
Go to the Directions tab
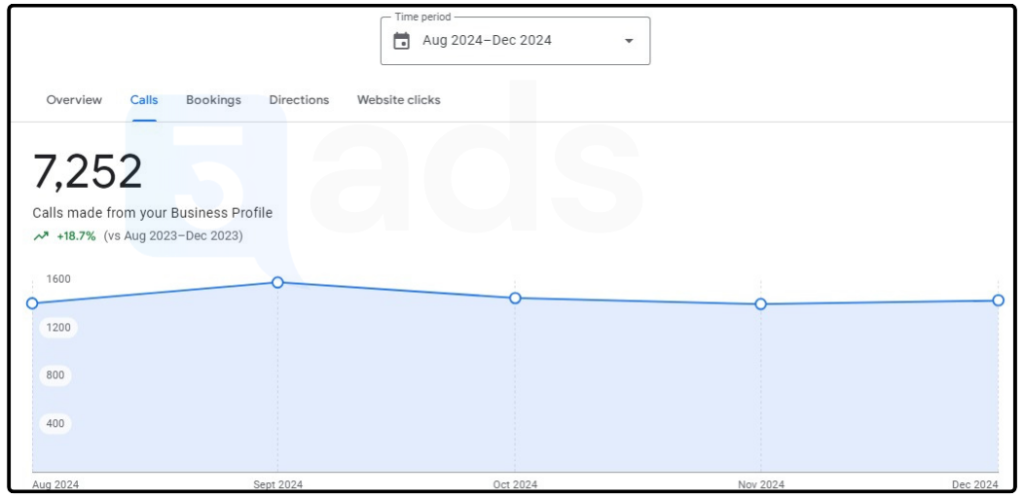click(299, 100)
